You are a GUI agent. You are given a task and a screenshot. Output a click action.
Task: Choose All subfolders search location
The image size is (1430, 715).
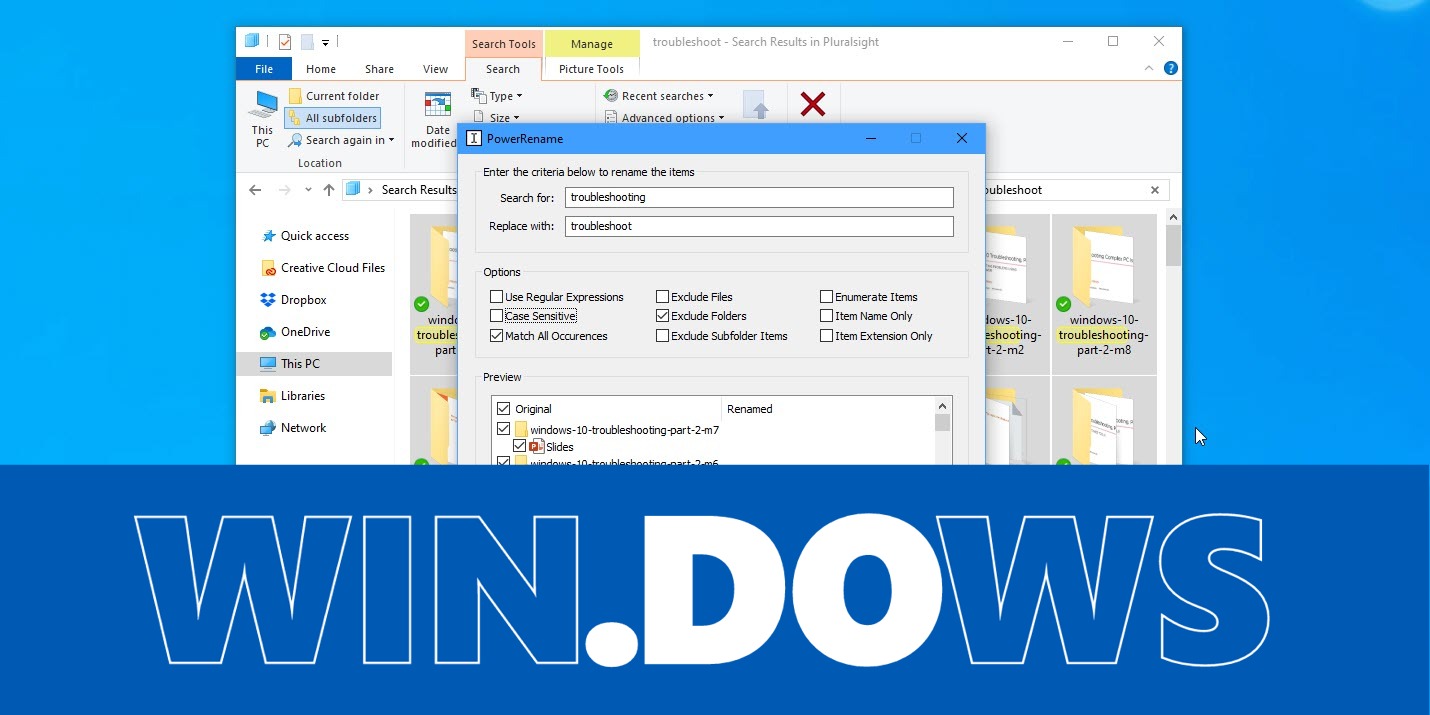pyautogui.click(x=332, y=118)
